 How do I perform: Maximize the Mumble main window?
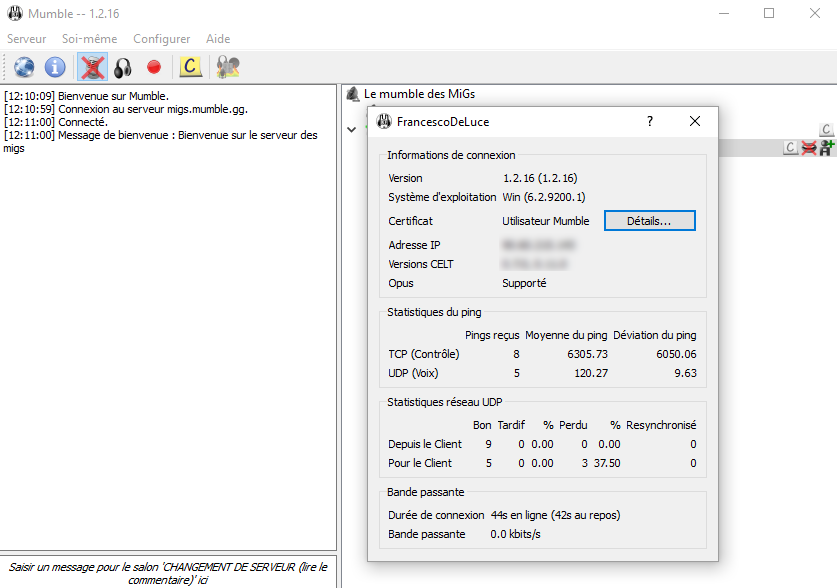[769, 13]
